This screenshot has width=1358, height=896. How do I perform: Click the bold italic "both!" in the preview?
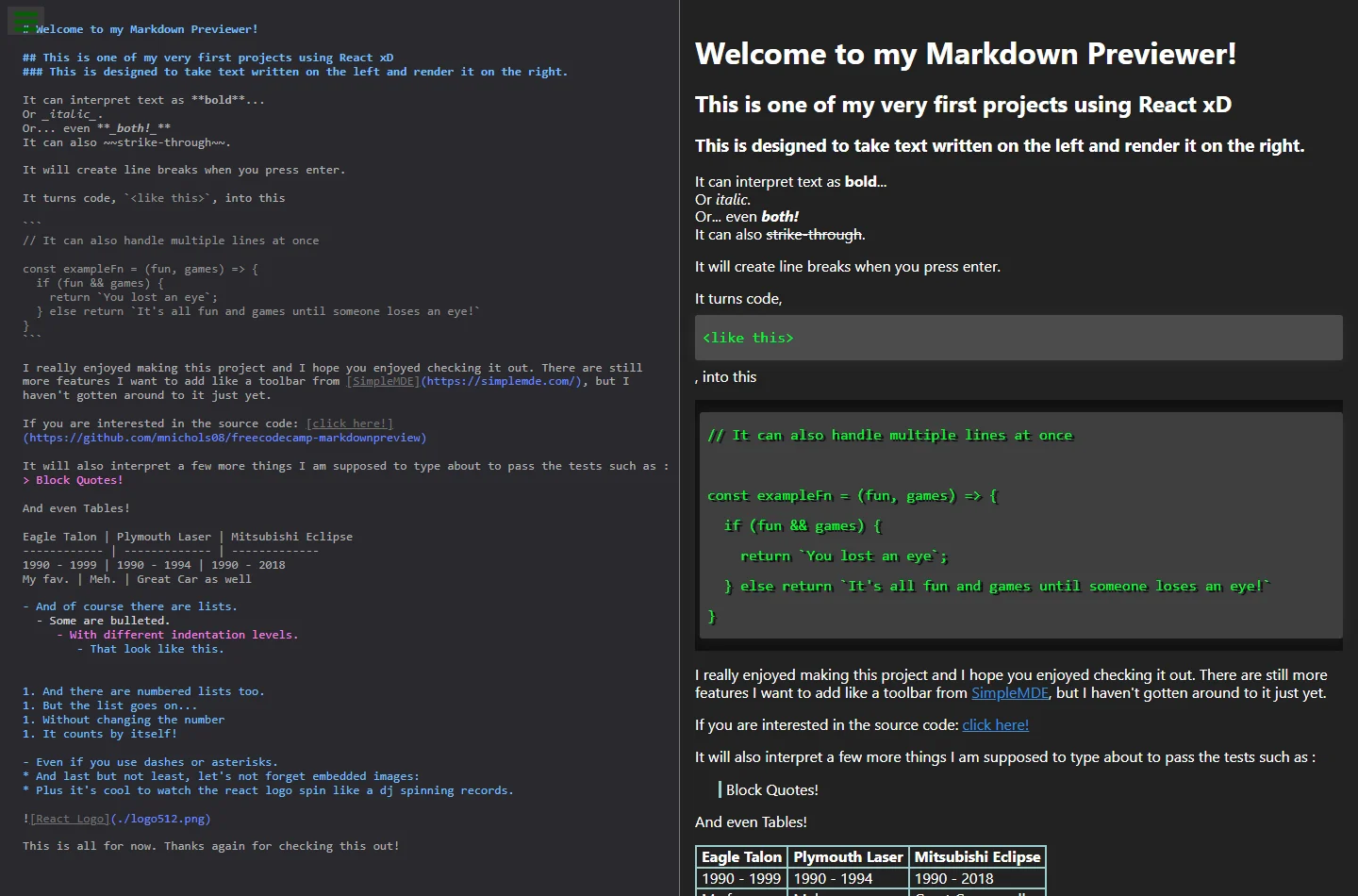point(780,217)
